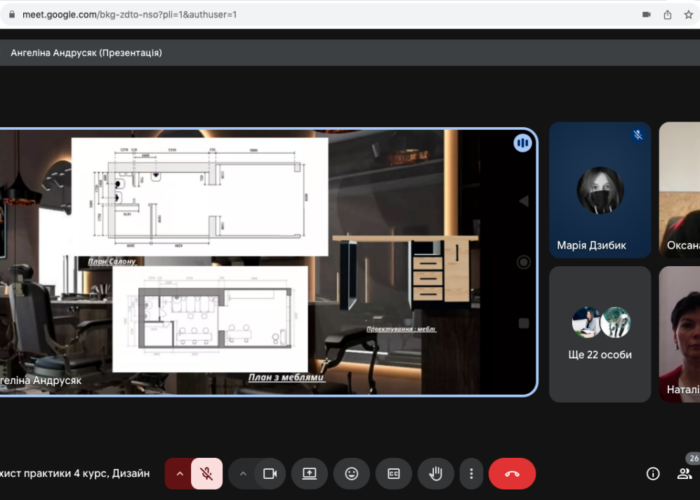Click the meet.google.com address bar

pyautogui.click(x=300, y=15)
